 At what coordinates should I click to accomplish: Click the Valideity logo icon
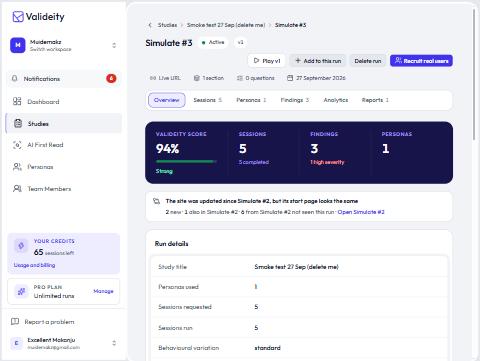pyautogui.click(x=18, y=17)
